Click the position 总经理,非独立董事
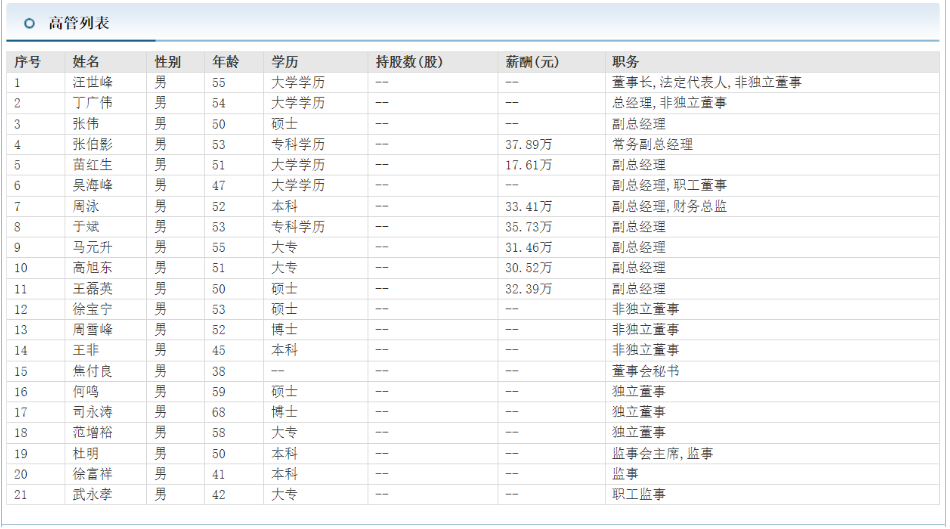950x529 pixels. (x=669, y=103)
